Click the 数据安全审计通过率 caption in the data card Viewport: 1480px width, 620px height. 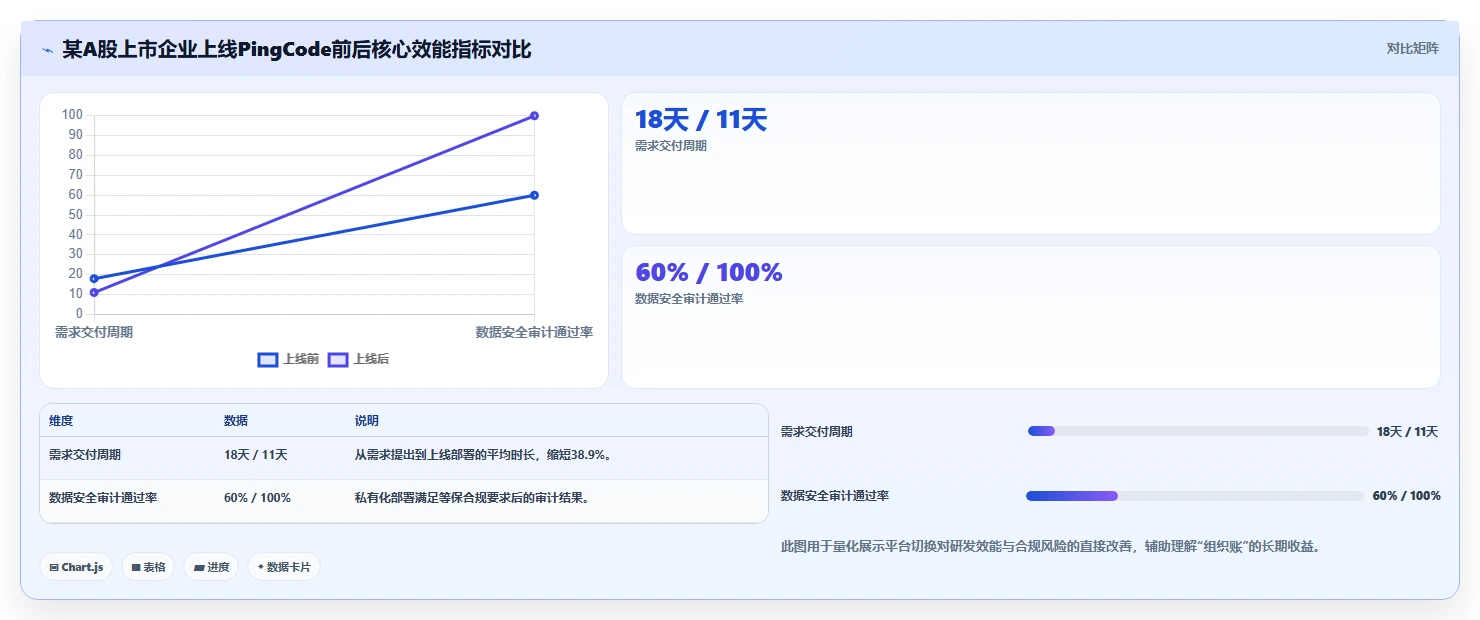(689, 298)
